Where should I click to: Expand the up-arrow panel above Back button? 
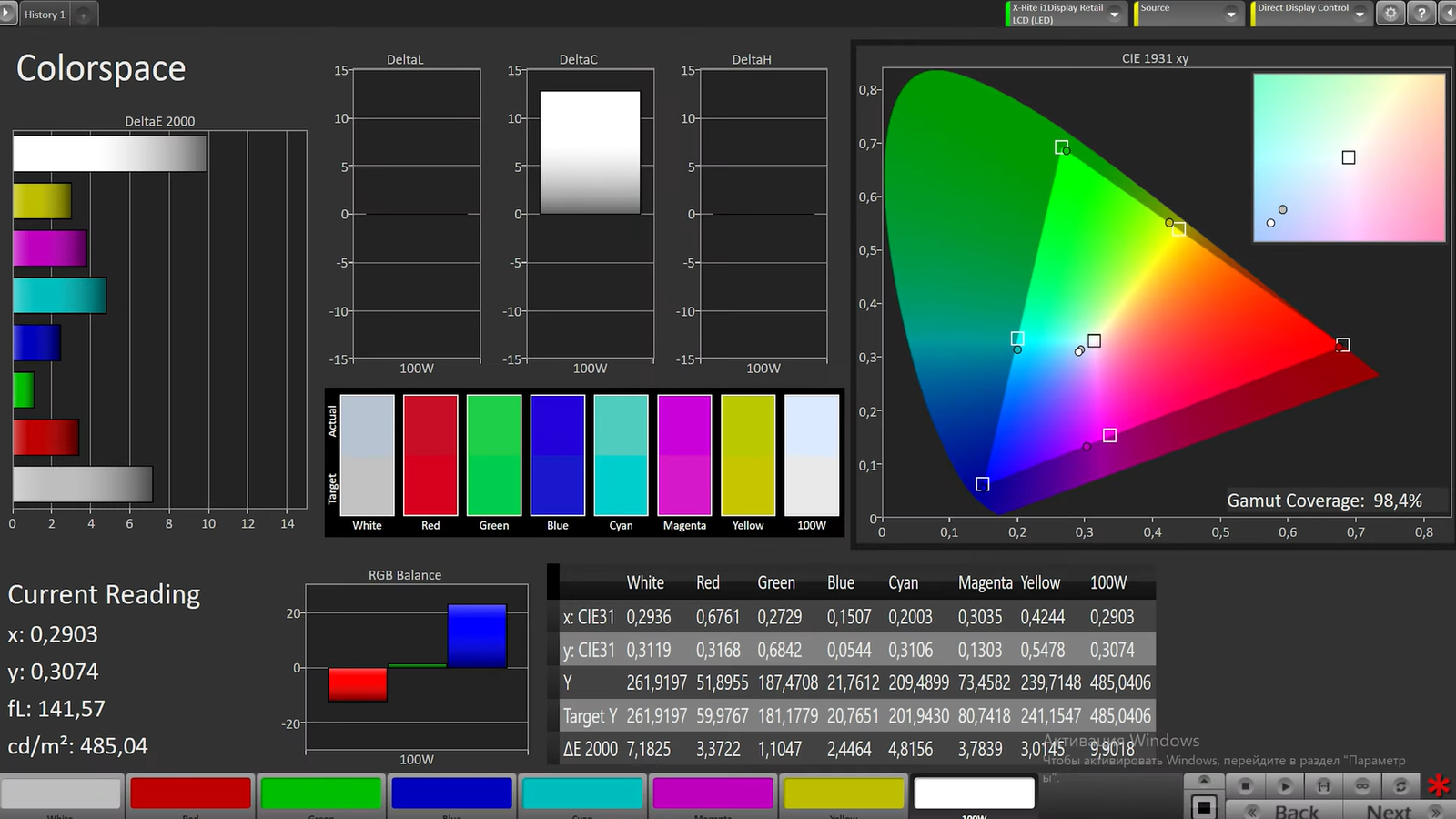coord(1203,782)
